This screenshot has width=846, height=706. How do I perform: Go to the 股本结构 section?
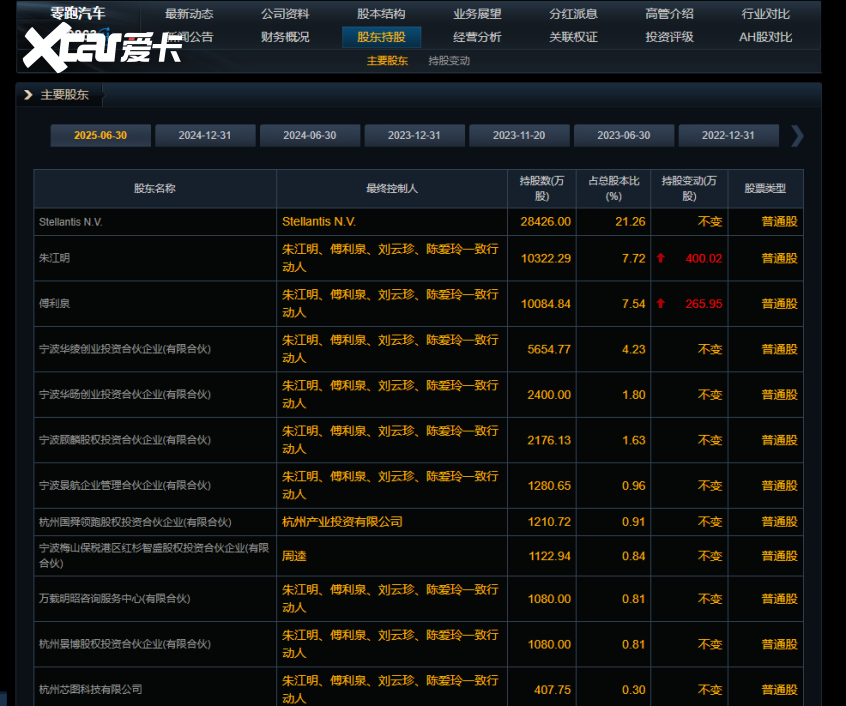[381, 14]
